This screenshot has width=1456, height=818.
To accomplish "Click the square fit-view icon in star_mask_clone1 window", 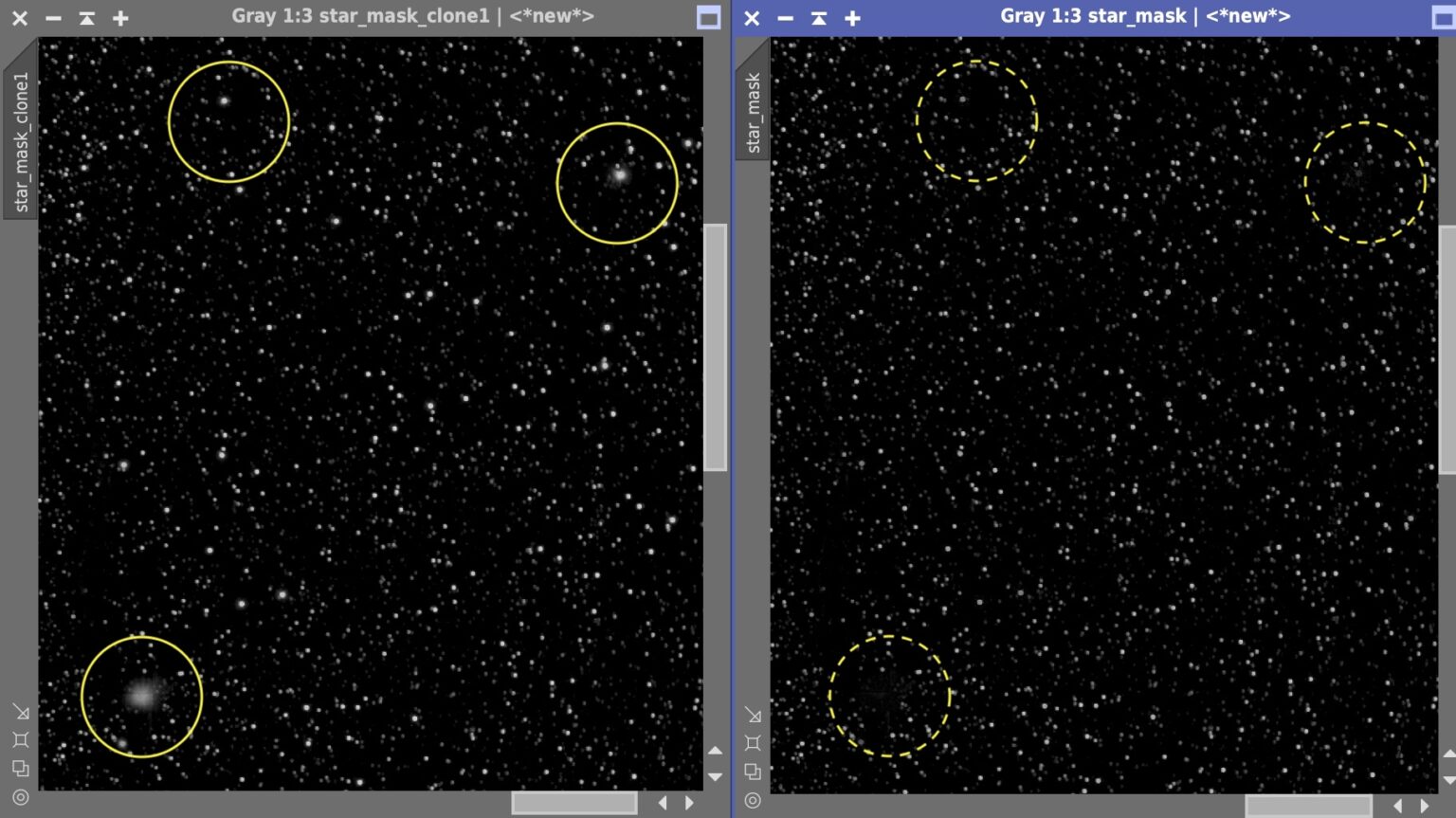I will (21, 740).
